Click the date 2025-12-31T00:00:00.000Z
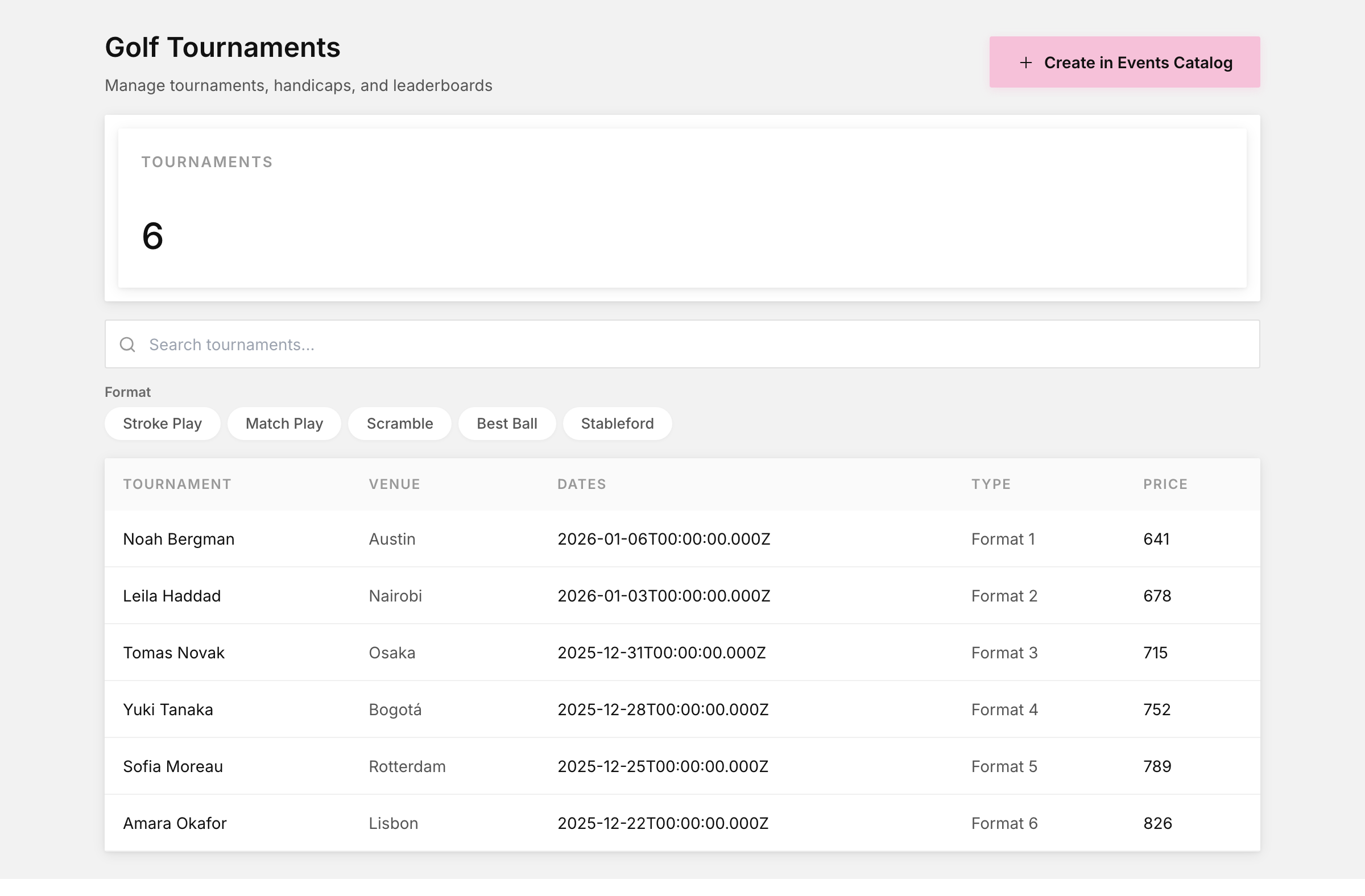 (662, 652)
